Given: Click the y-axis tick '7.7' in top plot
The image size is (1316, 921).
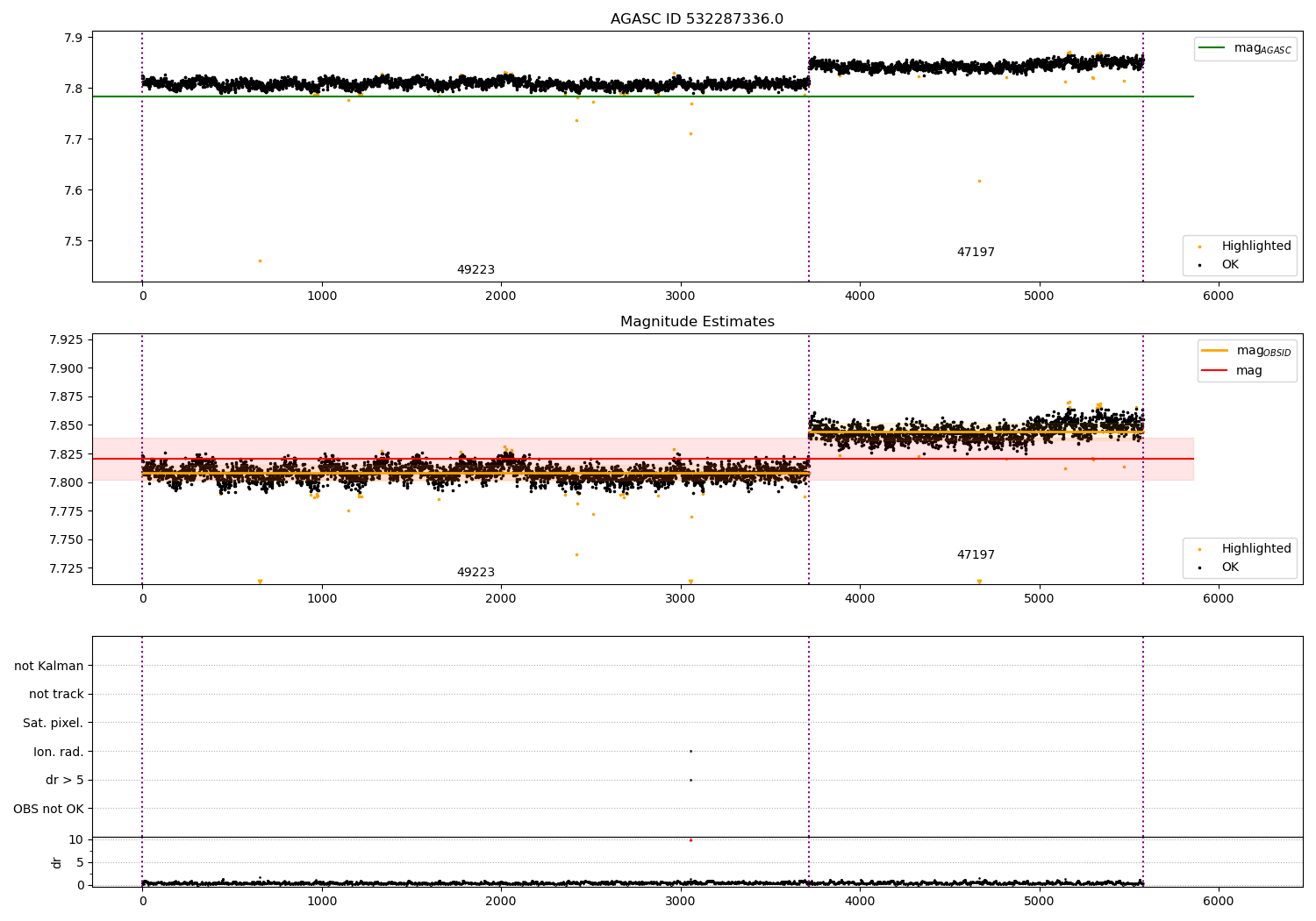Looking at the screenshot, I should pos(73,139).
